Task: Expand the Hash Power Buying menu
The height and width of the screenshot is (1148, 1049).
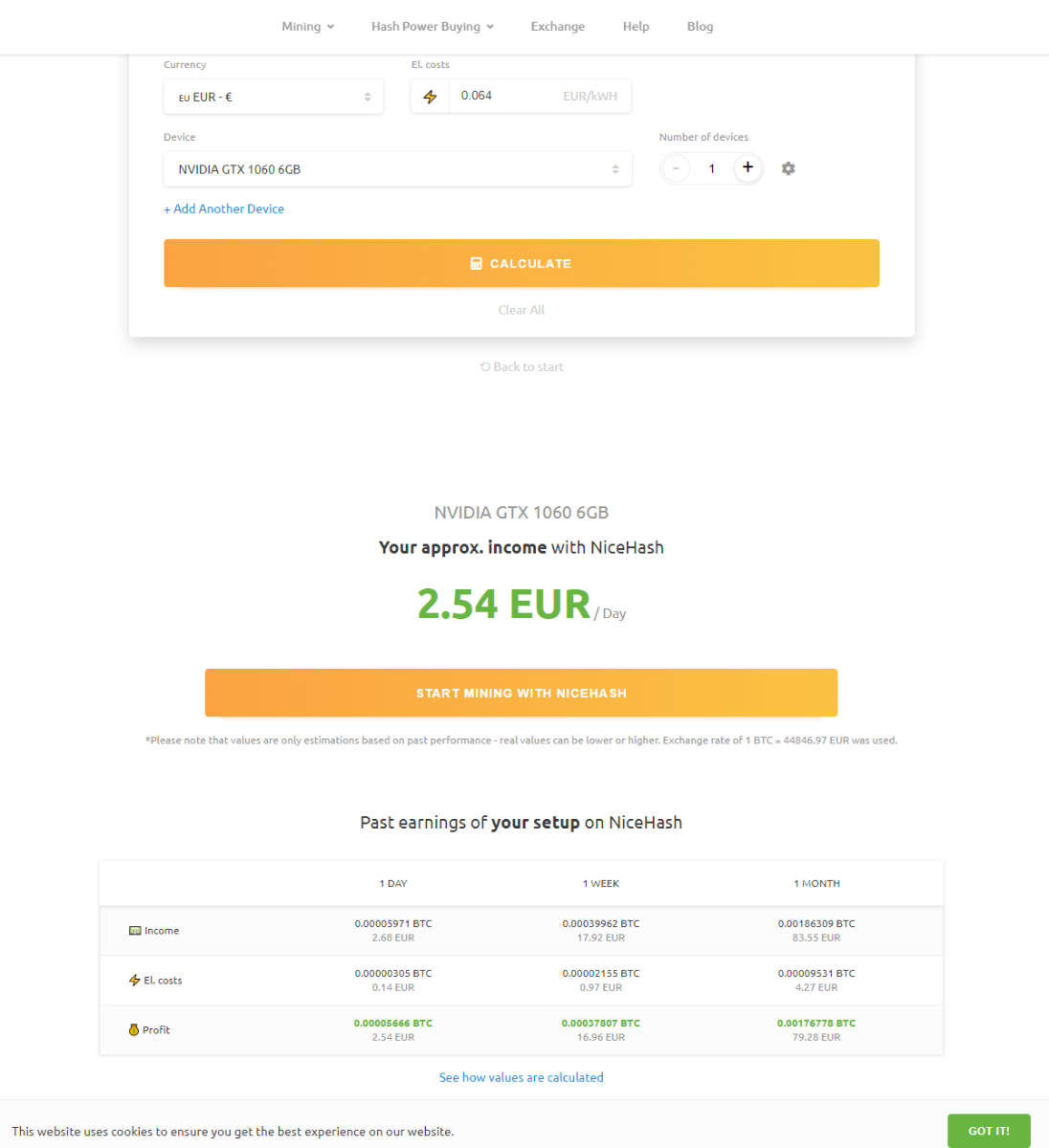Action: pyautogui.click(x=433, y=27)
